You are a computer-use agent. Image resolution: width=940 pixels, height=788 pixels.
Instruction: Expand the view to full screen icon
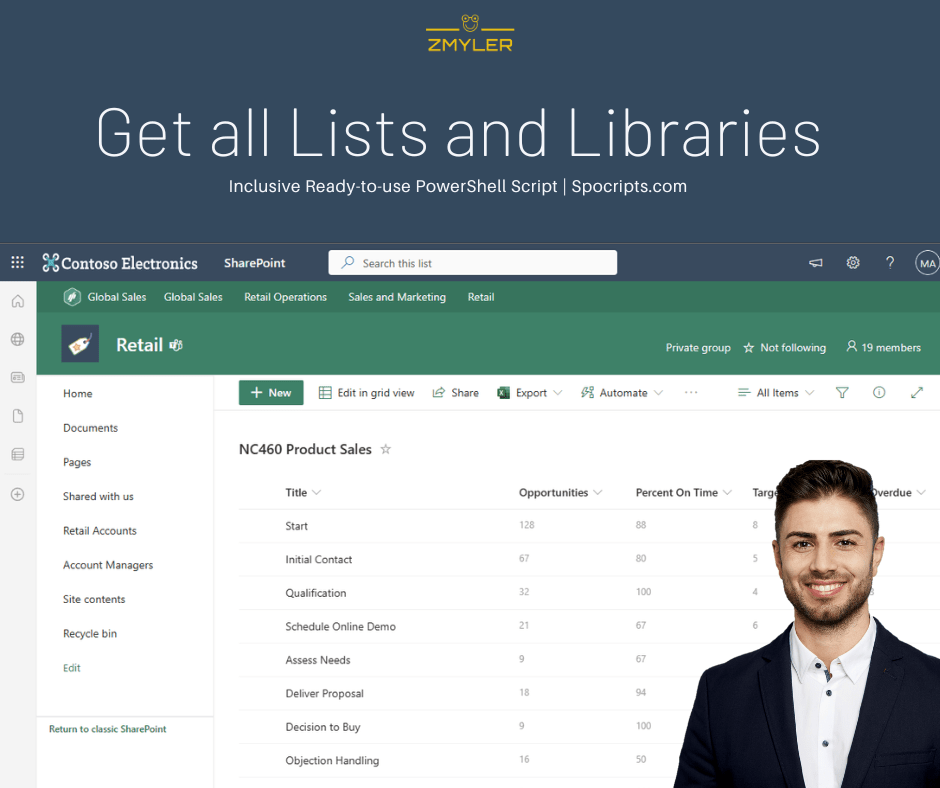(x=917, y=392)
